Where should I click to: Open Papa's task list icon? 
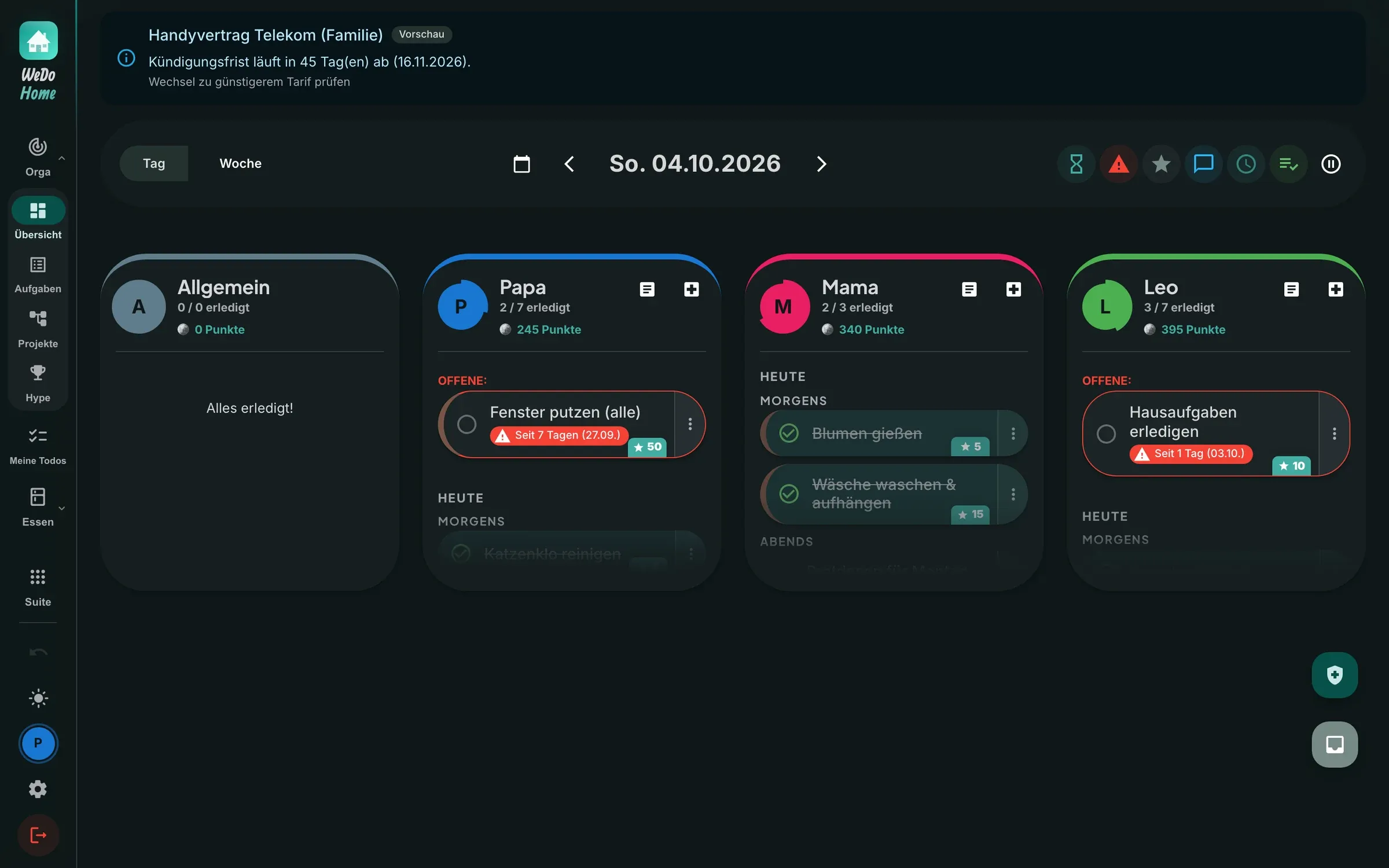(x=647, y=289)
